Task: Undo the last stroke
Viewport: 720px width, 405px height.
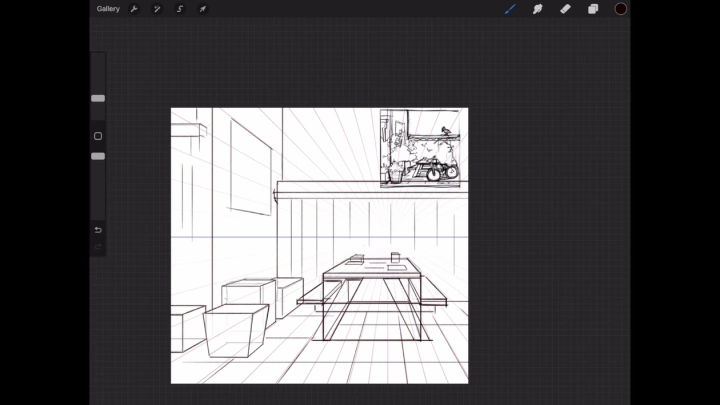Action: 98,230
